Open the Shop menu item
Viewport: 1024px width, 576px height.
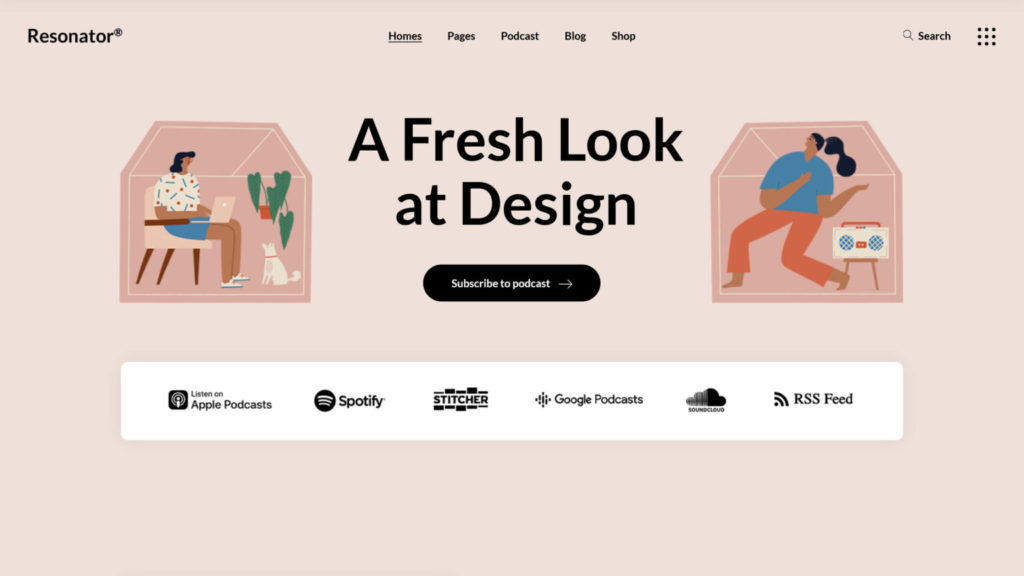623,36
